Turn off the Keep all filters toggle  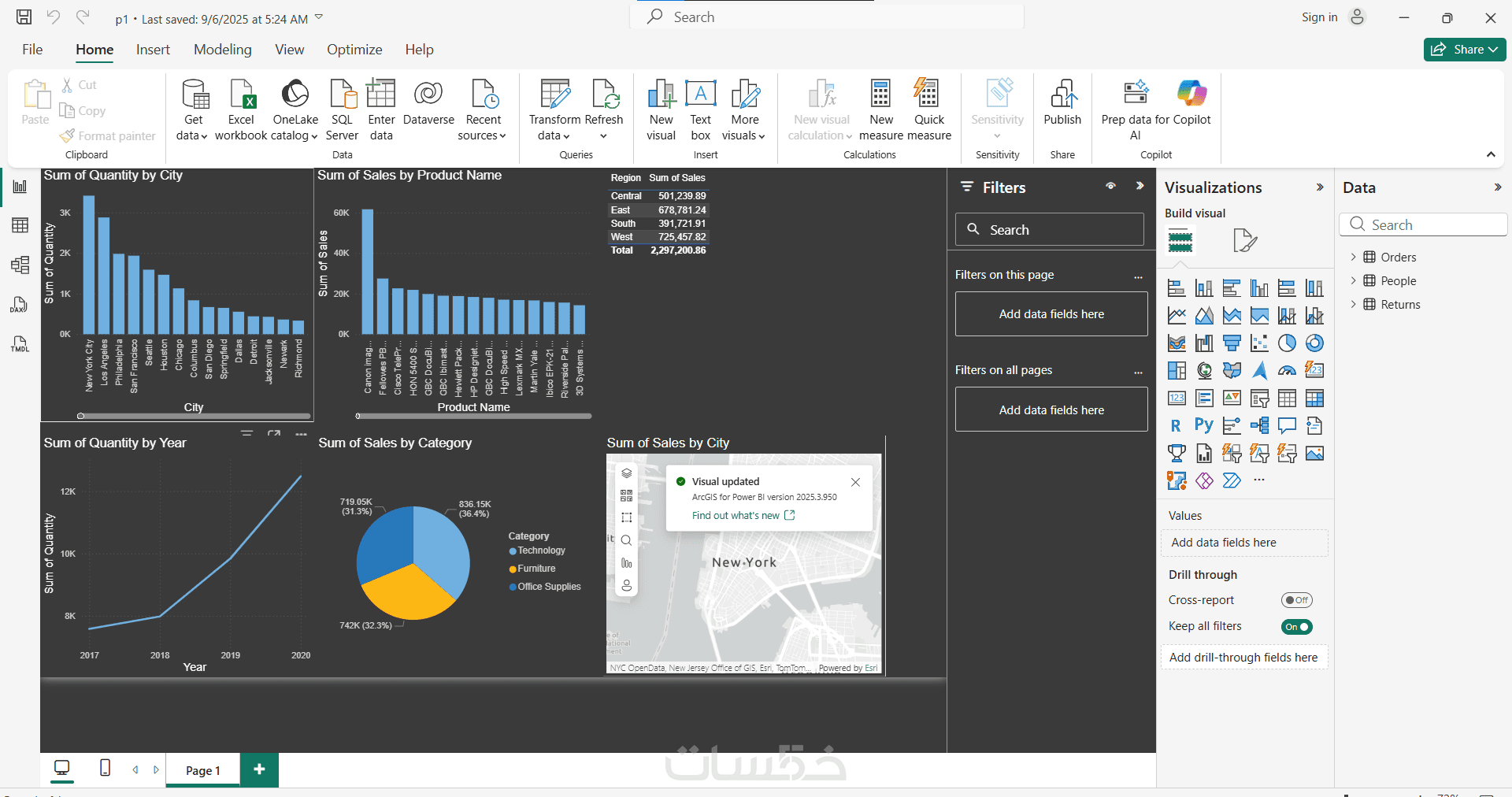(x=1297, y=627)
